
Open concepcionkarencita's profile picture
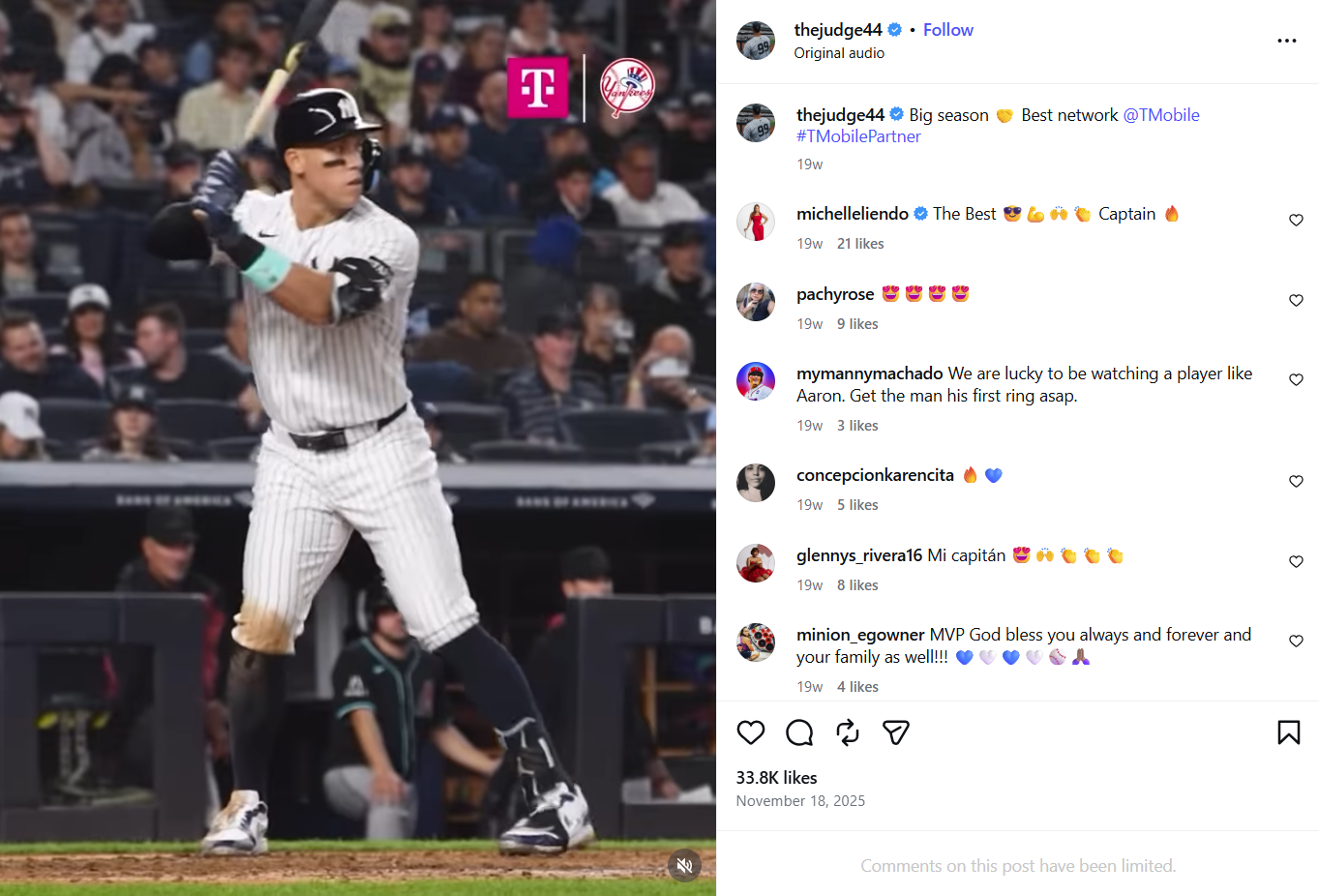tap(756, 483)
